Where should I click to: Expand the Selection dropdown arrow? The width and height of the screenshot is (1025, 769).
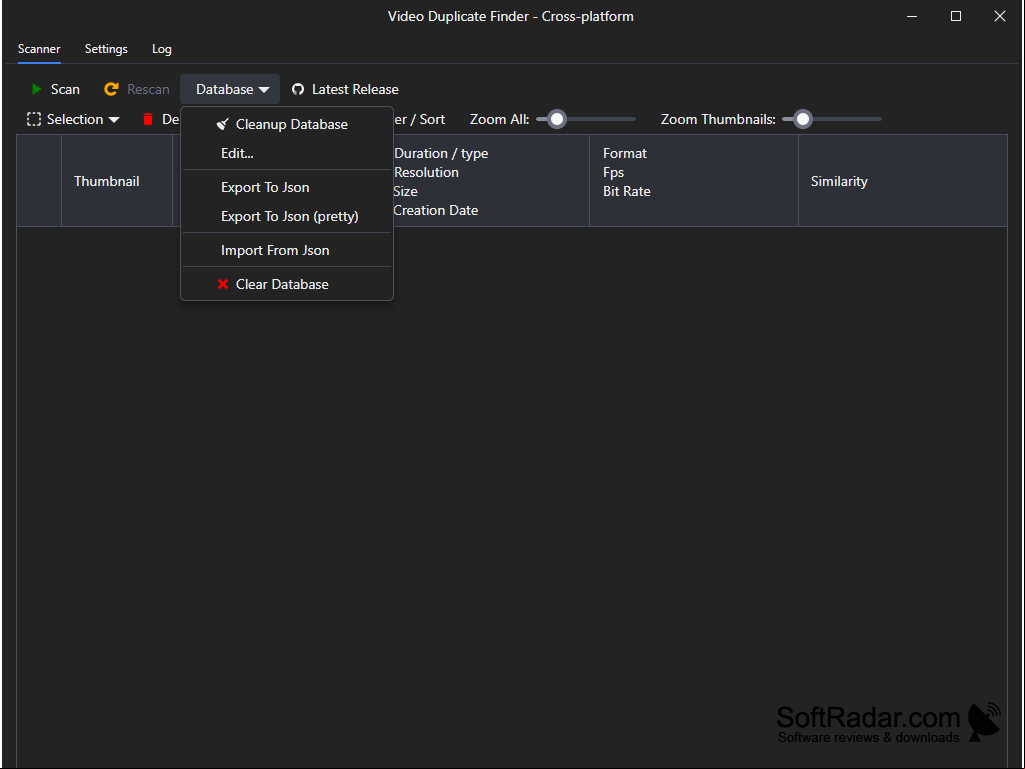[x=114, y=120]
